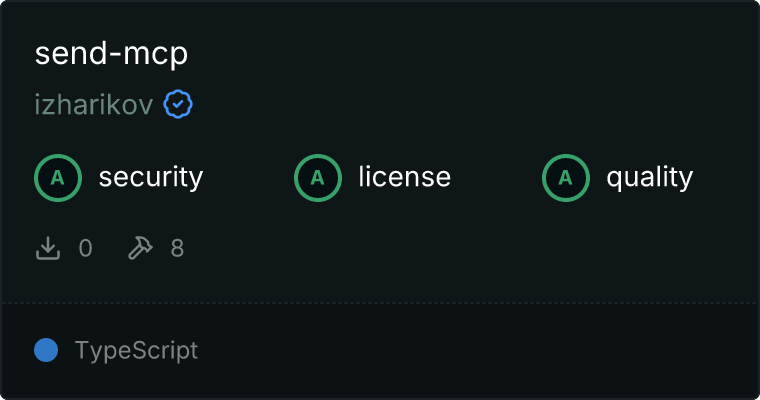Click the downloads arrow icon
The height and width of the screenshot is (400, 760).
pos(48,248)
